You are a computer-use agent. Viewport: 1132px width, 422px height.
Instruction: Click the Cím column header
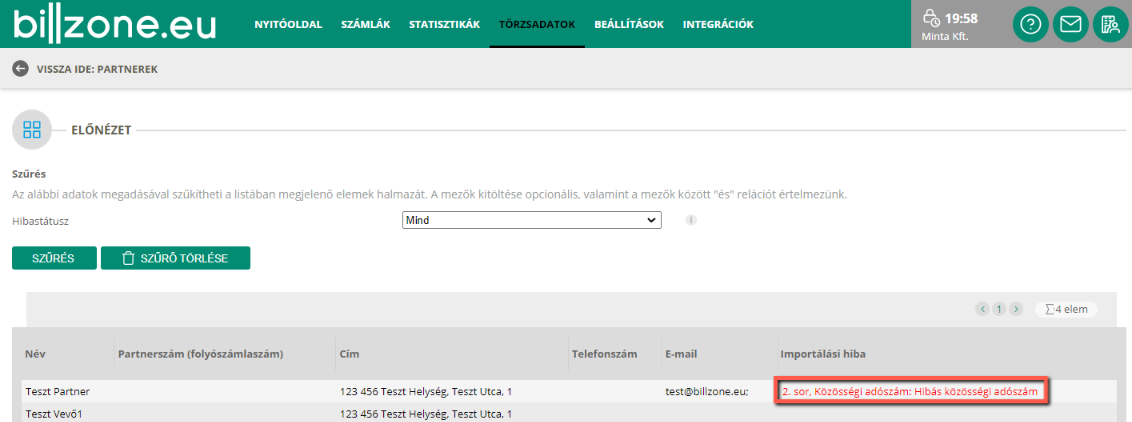click(349, 354)
